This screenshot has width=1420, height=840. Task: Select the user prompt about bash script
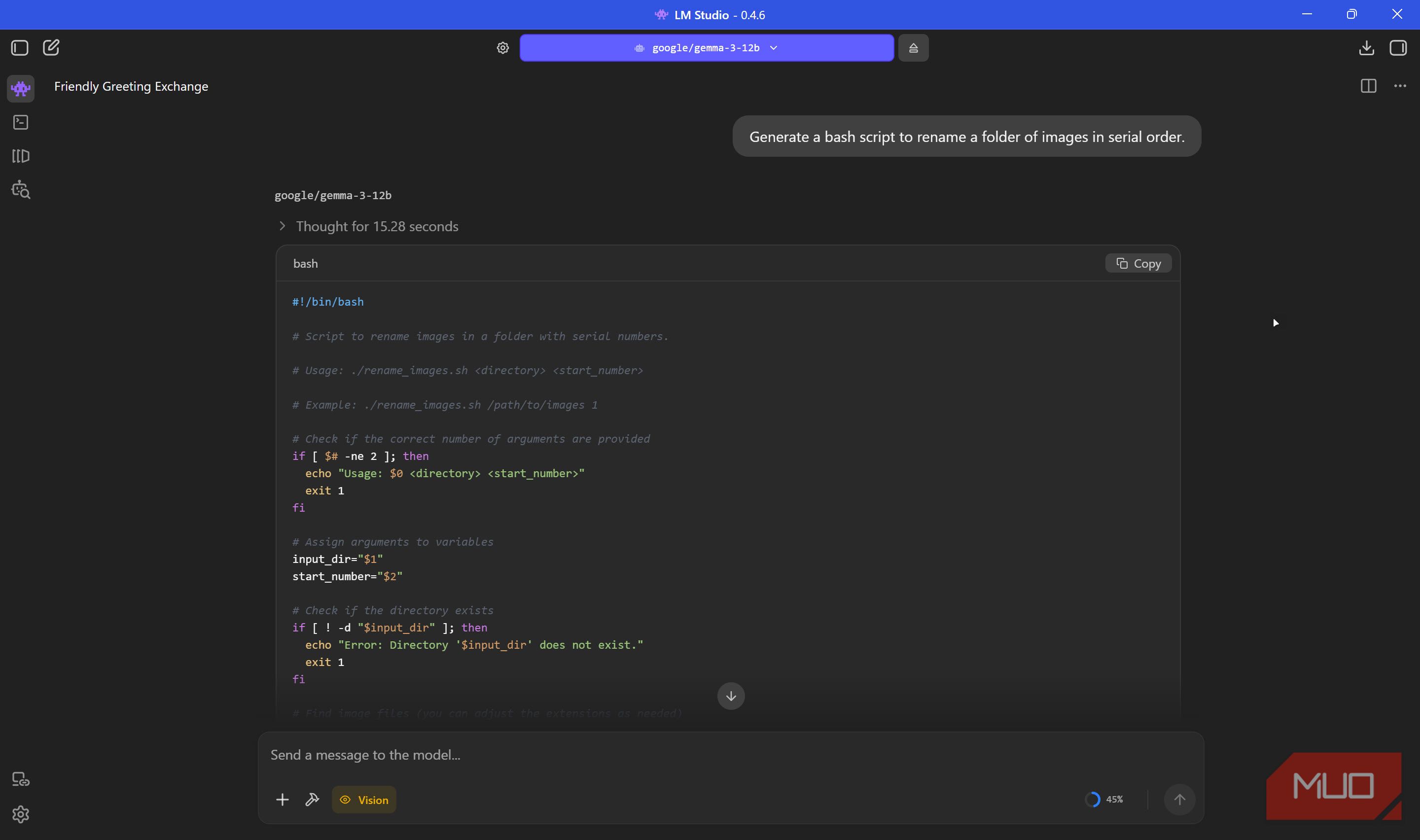coord(967,137)
